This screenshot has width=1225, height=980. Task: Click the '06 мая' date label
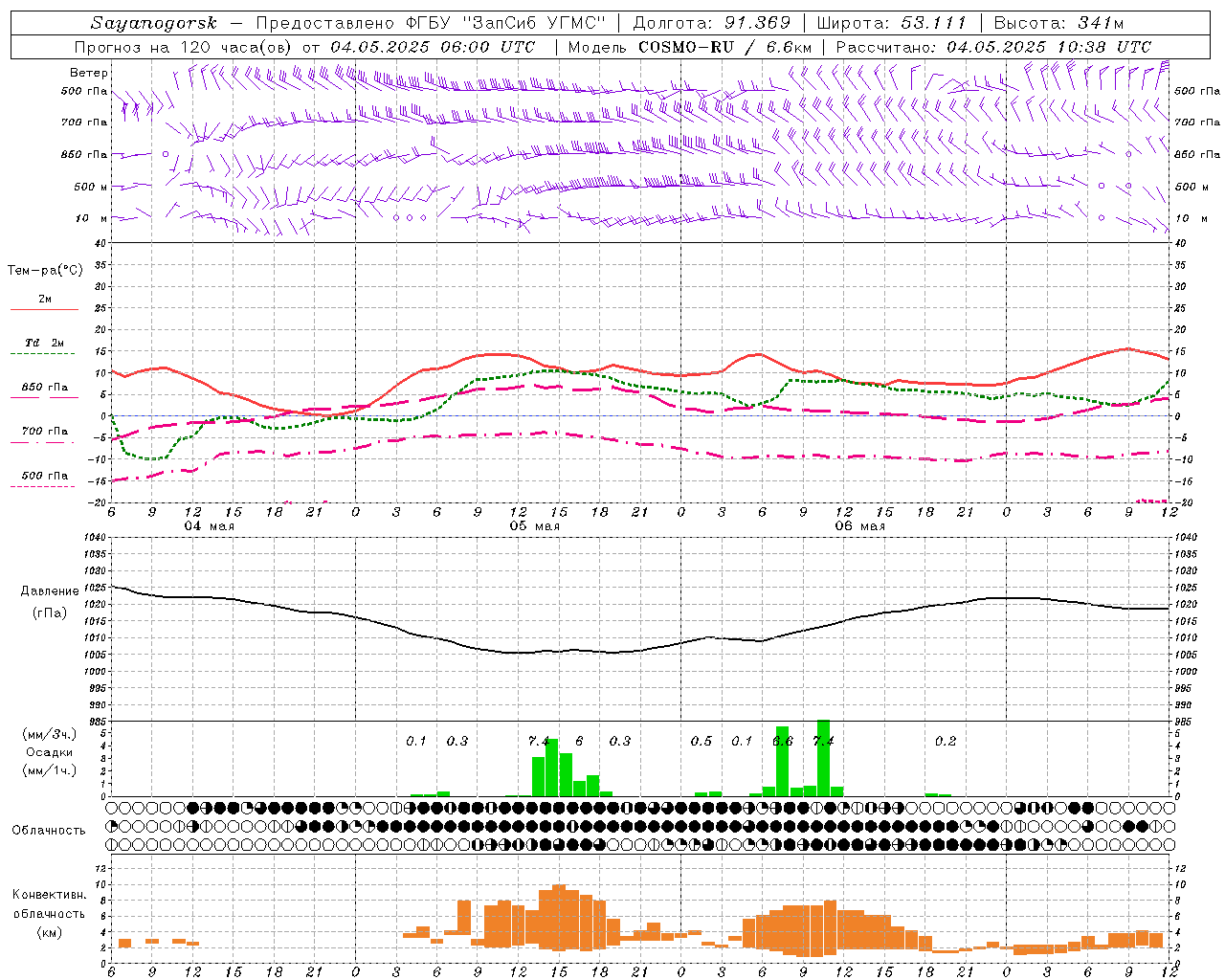[x=859, y=526]
